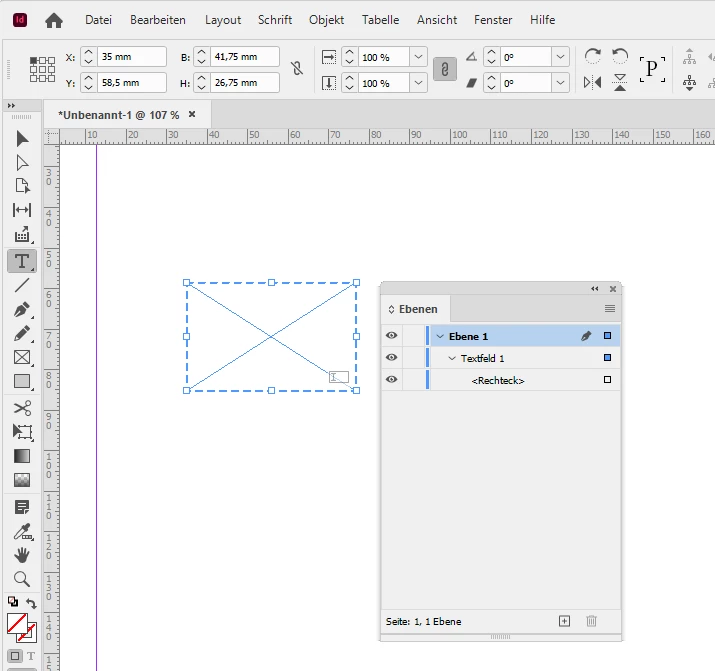Image resolution: width=715 pixels, height=671 pixels.
Task: Select the Scissors tool
Action: (x=22, y=408)
